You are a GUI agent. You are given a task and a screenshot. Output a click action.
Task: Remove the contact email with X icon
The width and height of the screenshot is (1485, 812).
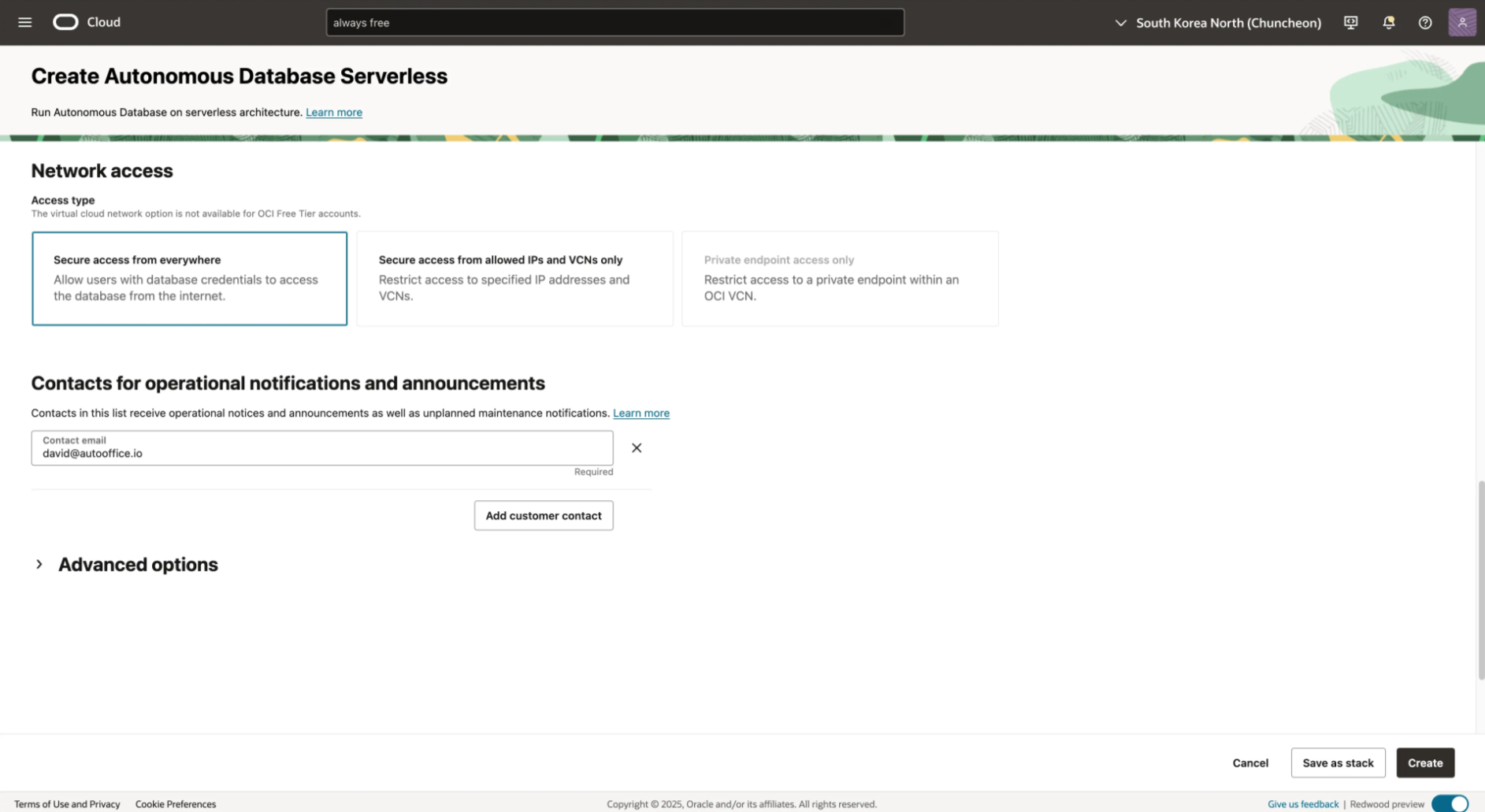pos(637,448)
